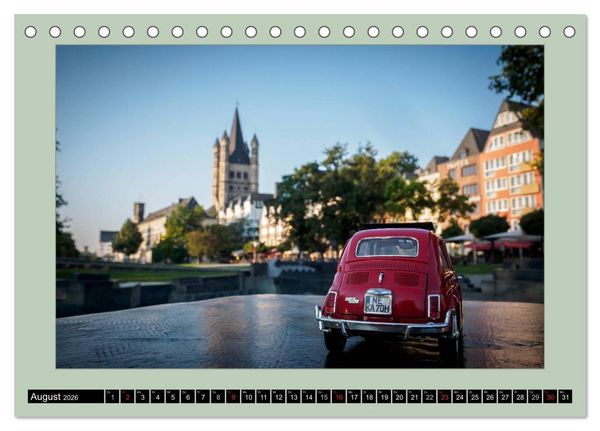The height and width of the screenshot is (431, 600).
Task: Select red Sunday day 23
Action: tap(445, 397)
